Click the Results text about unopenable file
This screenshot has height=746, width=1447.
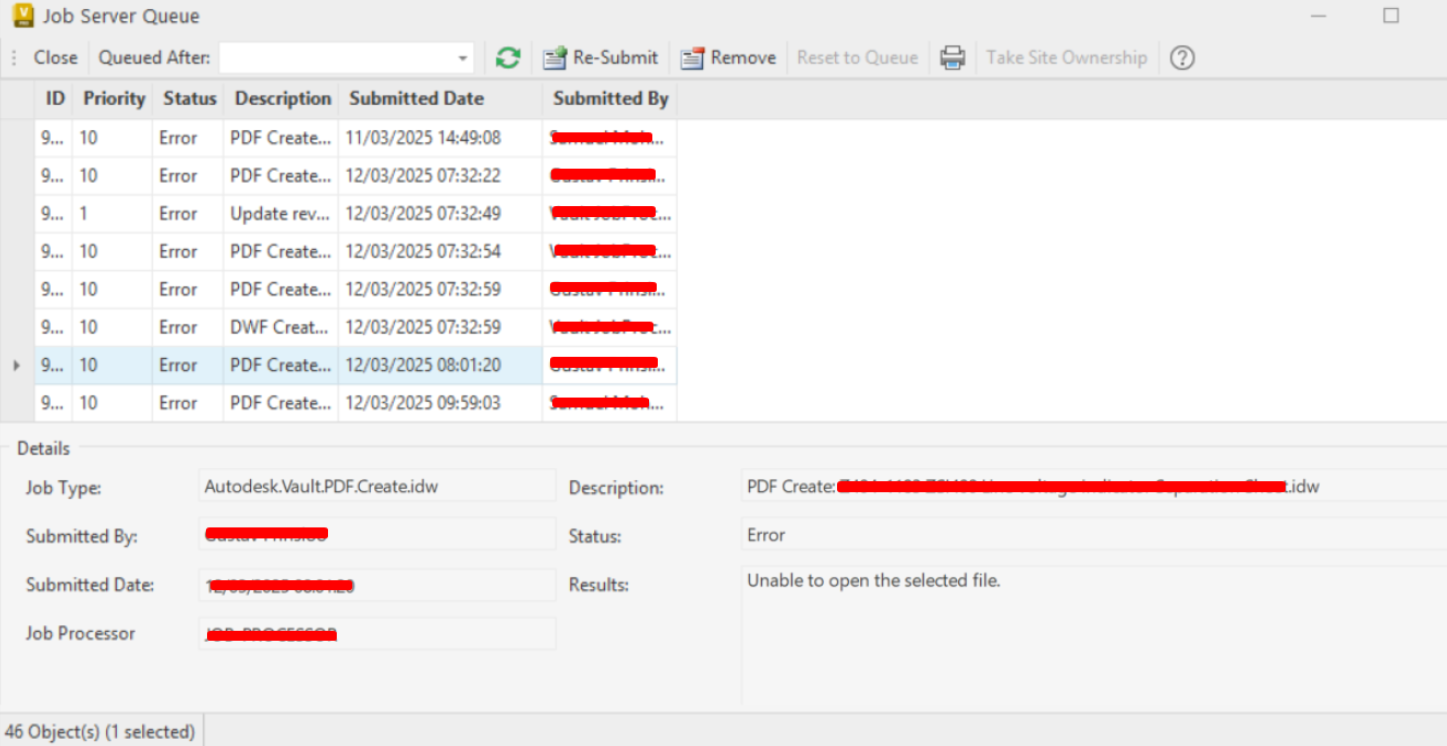click(x=875, y=580)
